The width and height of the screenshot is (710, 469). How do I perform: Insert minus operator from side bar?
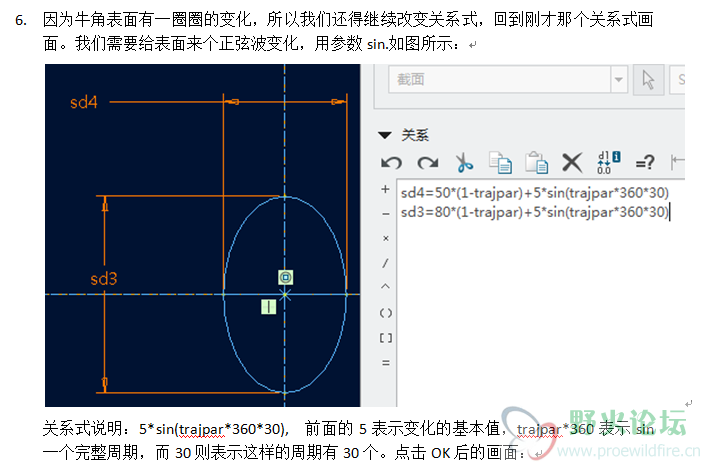385,214
